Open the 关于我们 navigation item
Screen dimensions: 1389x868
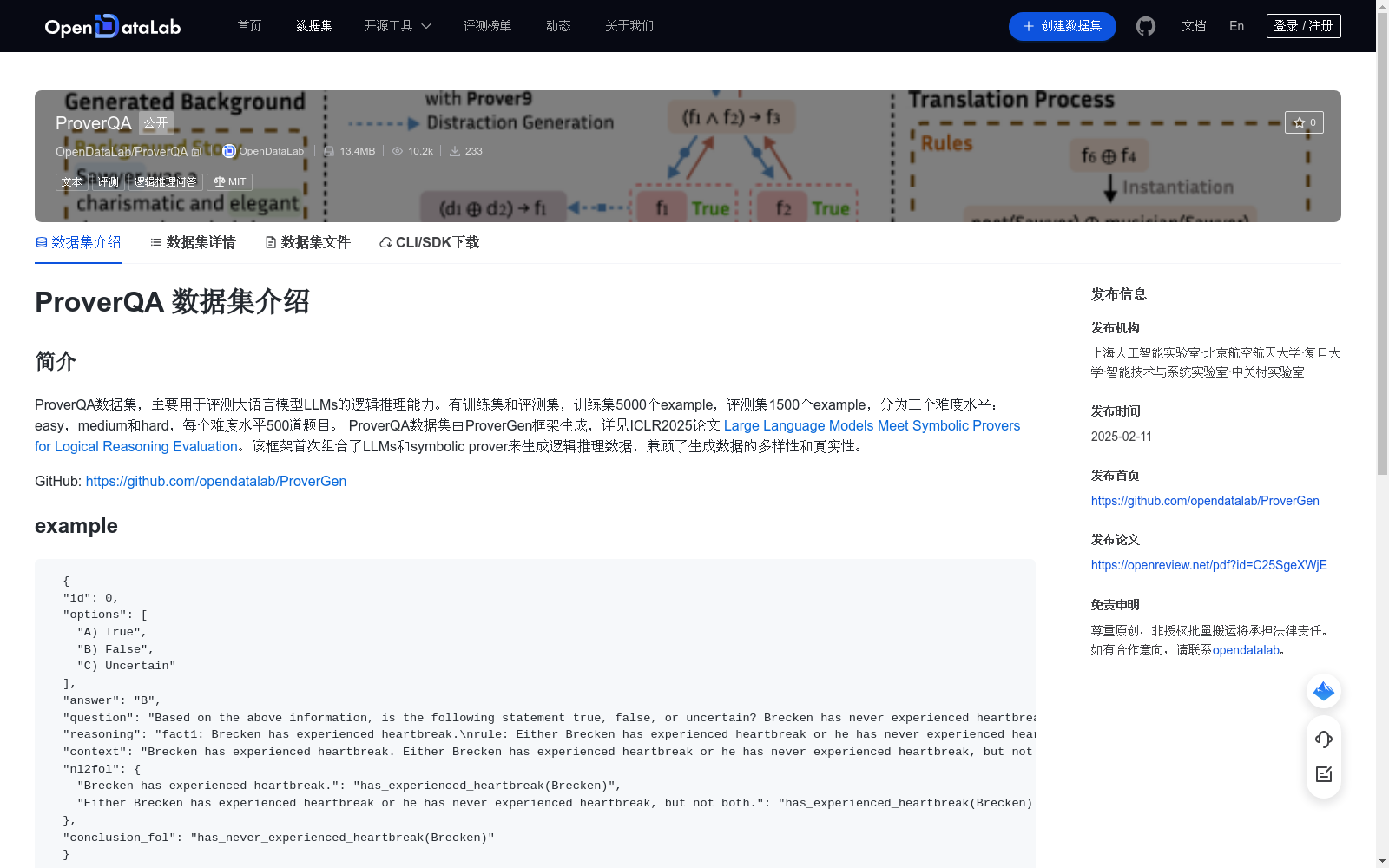[x=629, y=26]
